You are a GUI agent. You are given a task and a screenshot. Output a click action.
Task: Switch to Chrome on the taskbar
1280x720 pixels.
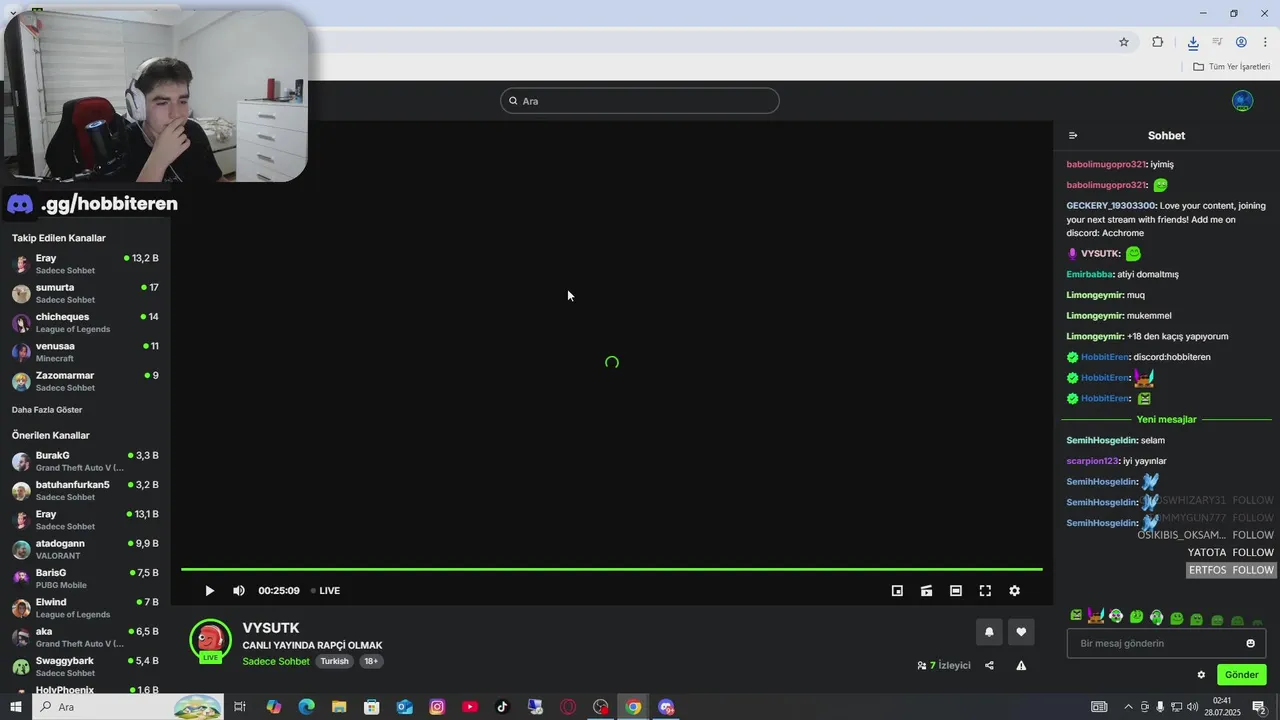(x=633, y=707)
